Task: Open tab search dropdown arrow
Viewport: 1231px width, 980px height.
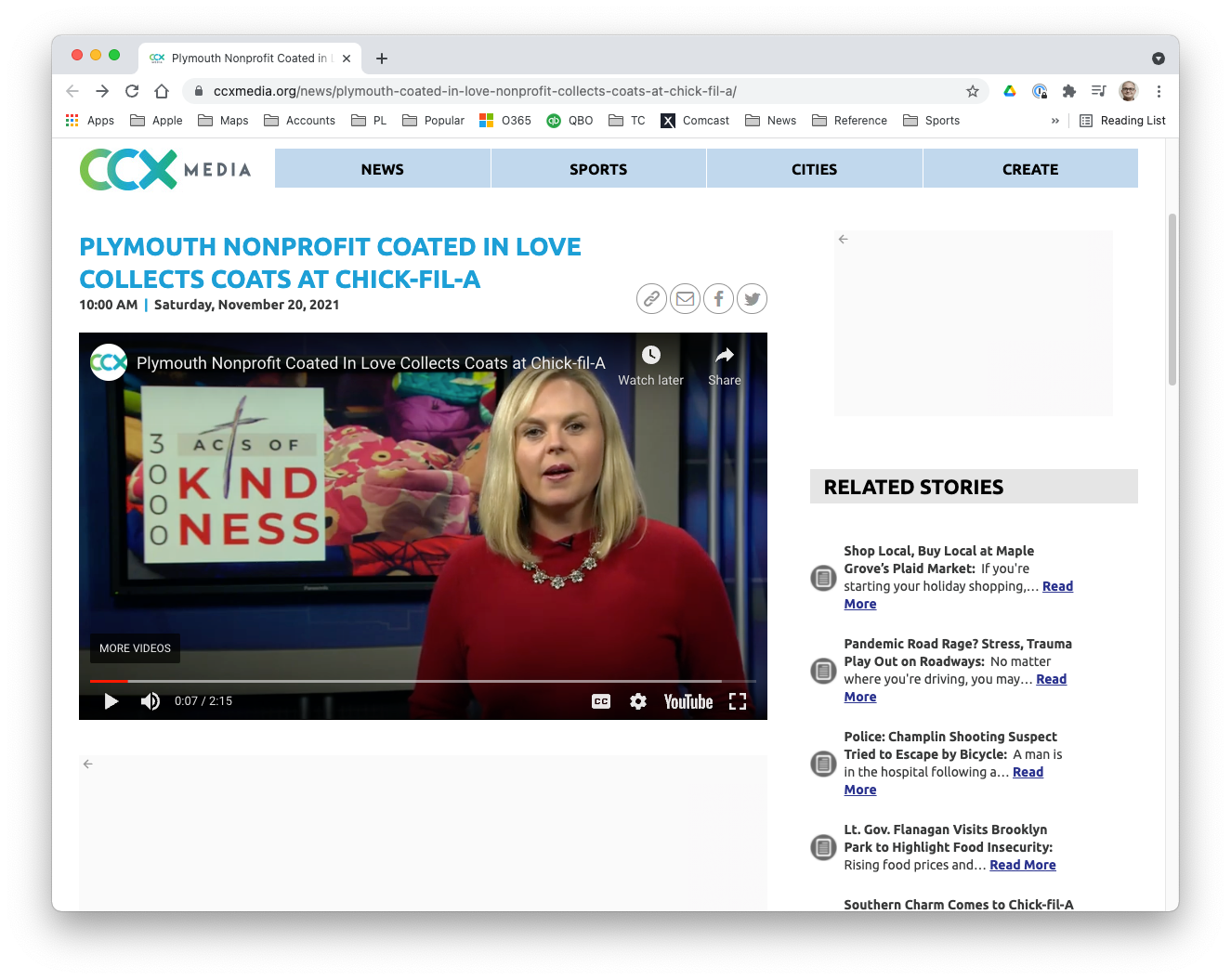Action: coord(1159,59)
